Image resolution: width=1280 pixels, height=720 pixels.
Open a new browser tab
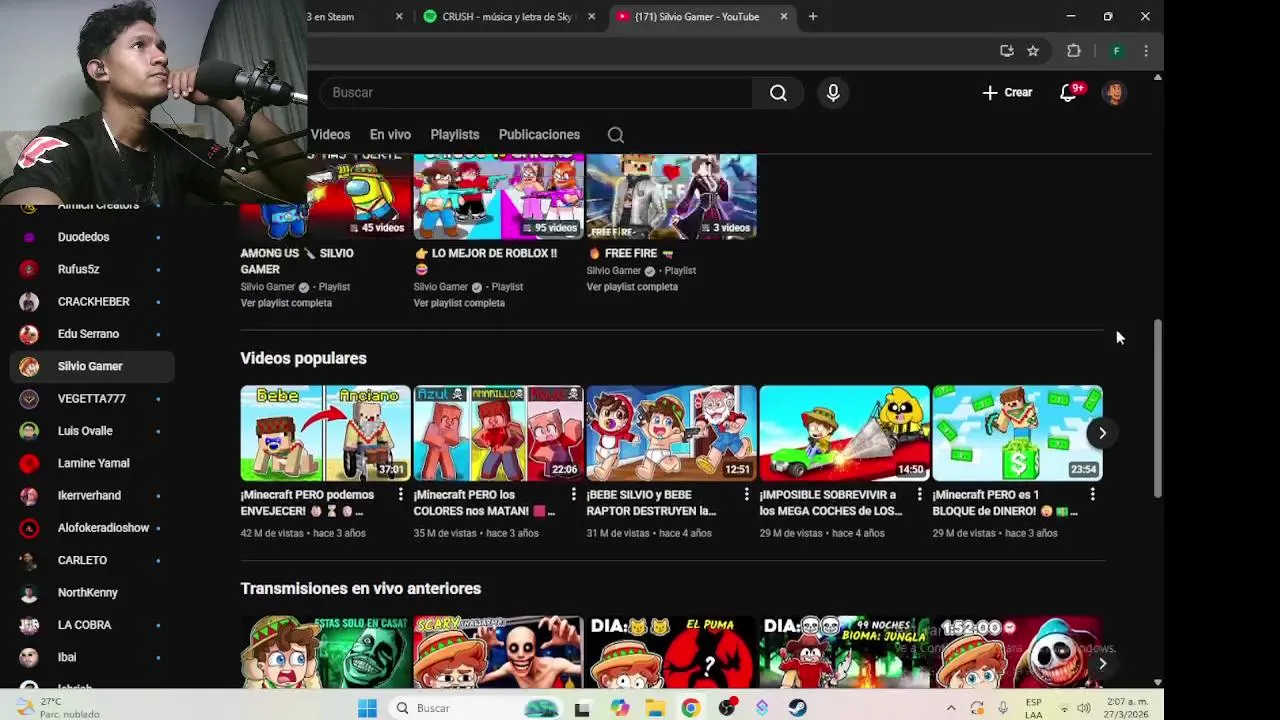click(813, 17)
